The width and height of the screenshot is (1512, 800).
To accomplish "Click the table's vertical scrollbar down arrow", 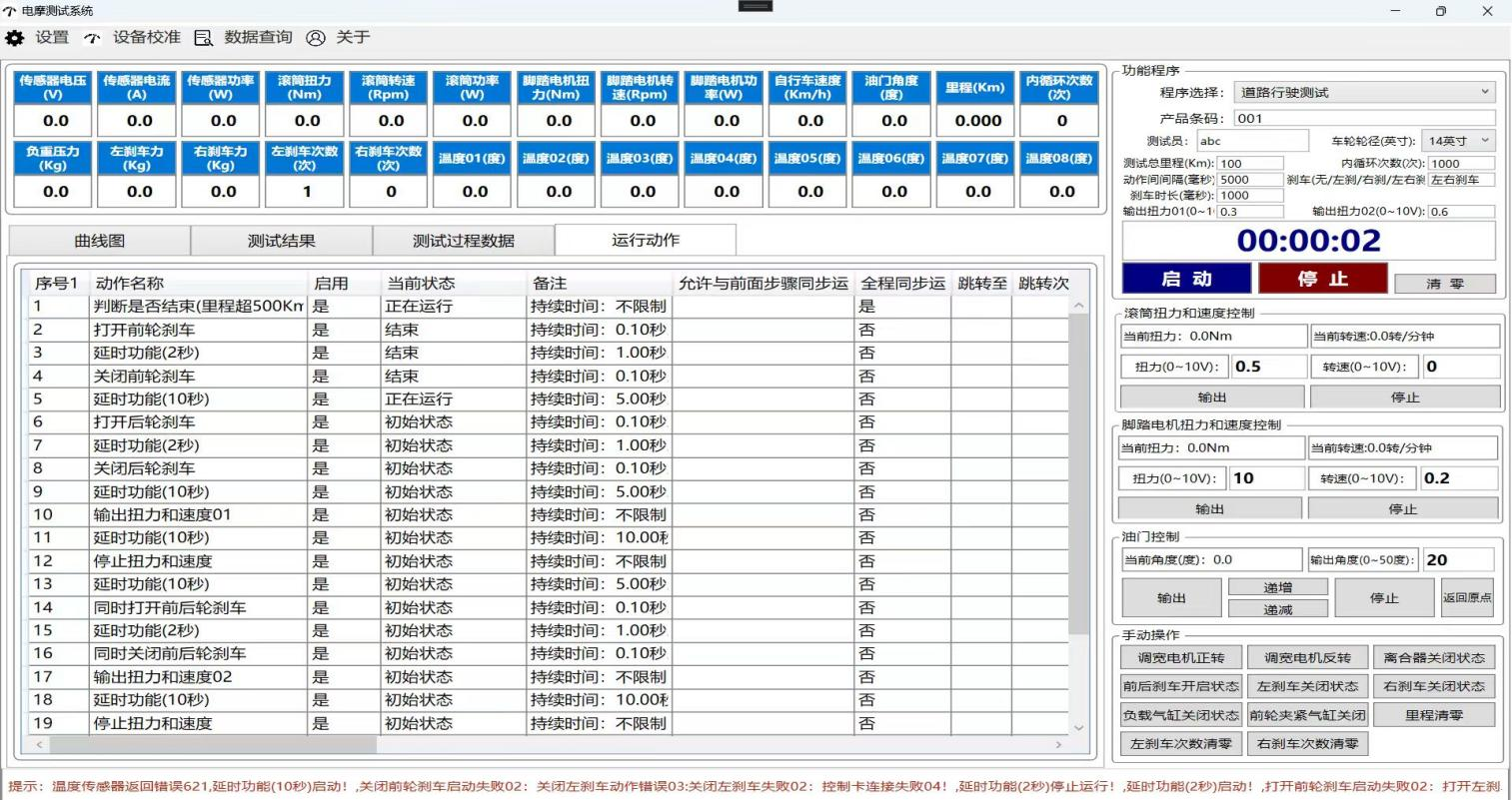I will click(1078, 727).
